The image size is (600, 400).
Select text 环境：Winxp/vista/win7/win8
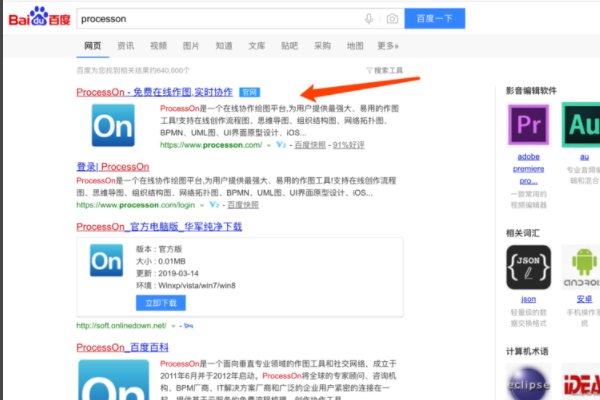point(186,286)
